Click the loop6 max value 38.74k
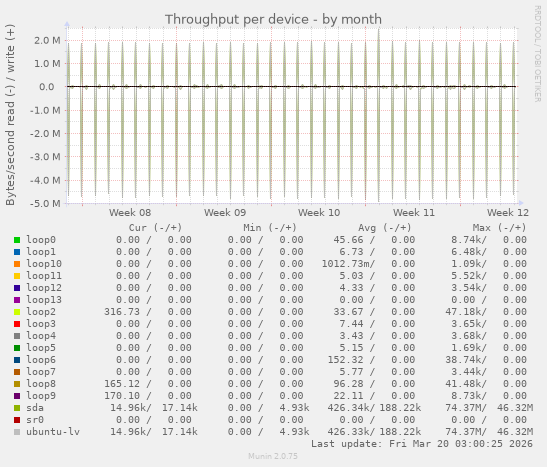 [463, 360]
